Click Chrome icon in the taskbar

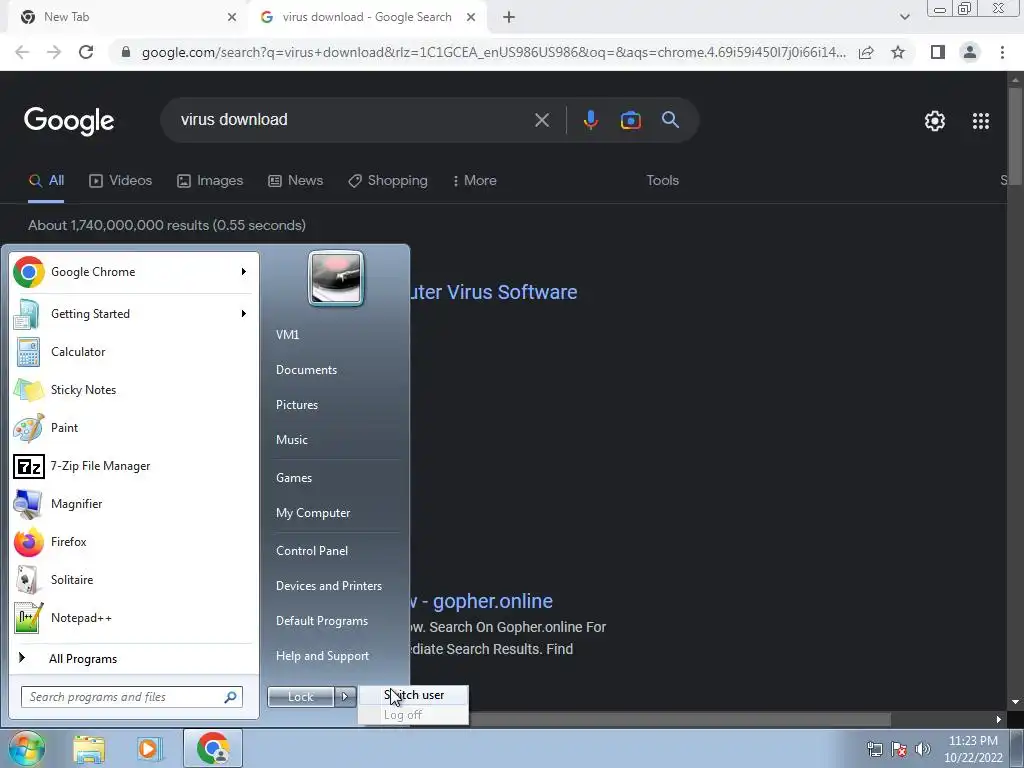point(213,748)
